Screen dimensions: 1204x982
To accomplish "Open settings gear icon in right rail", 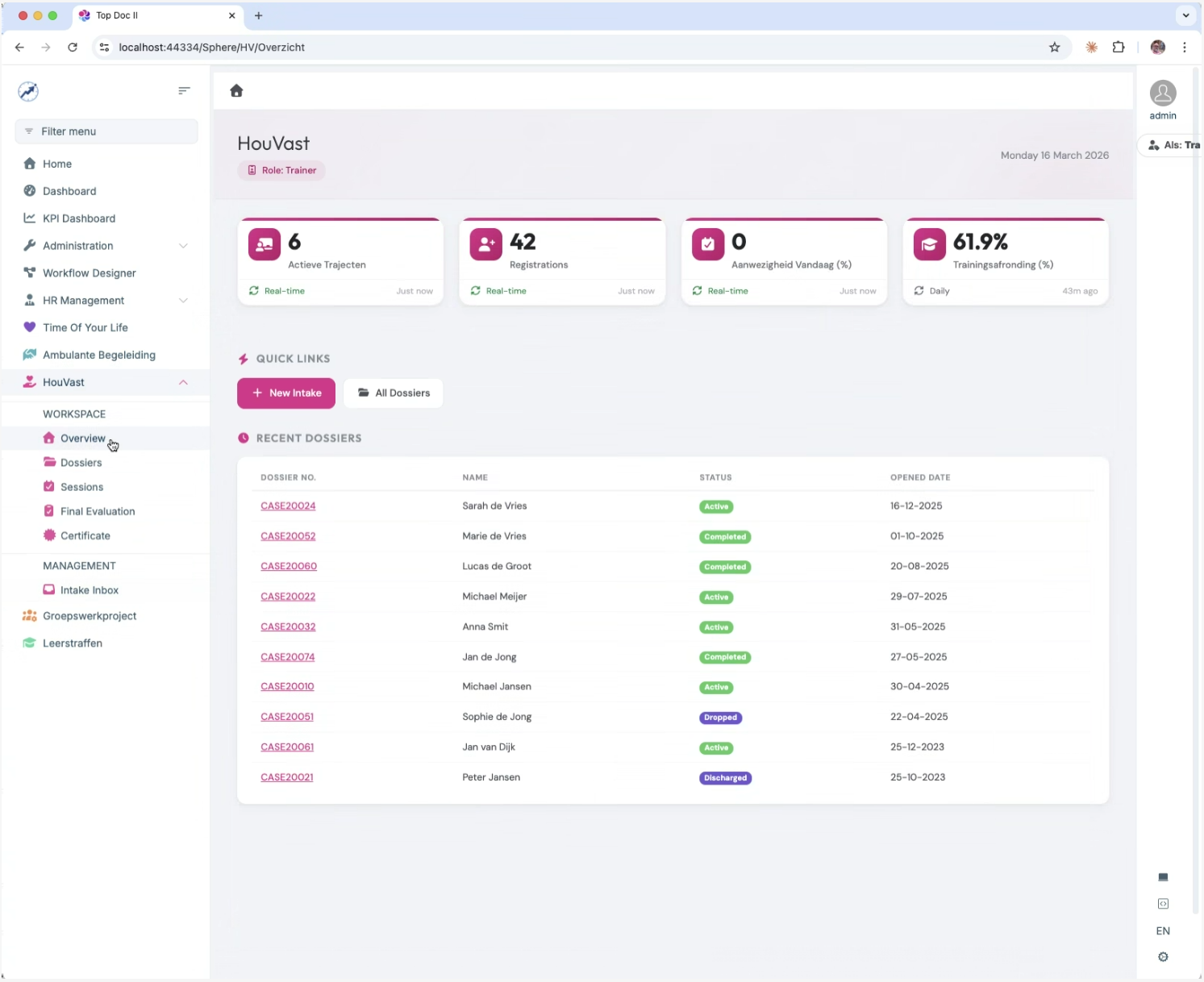I will pos(1163,957).
